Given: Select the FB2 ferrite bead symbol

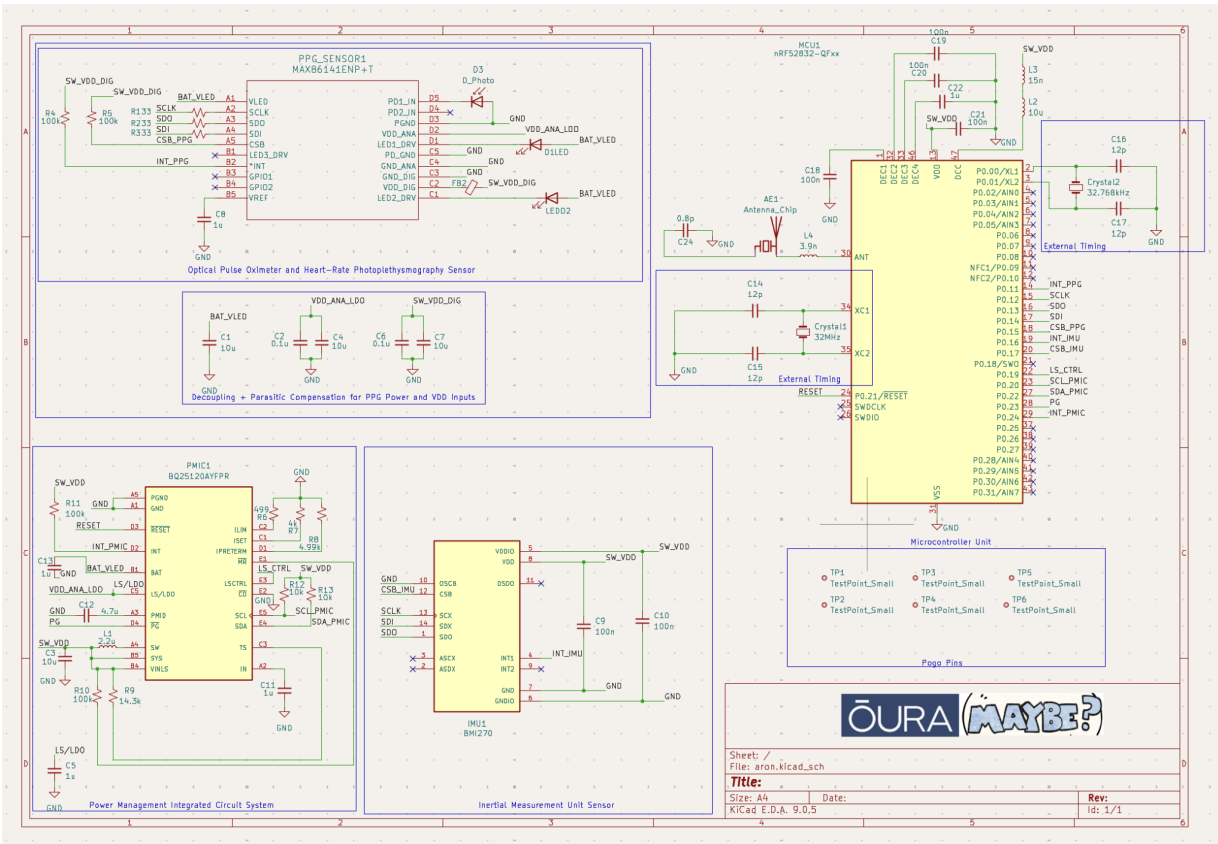Looking at the screenshot, I should (x=472, y=186).
